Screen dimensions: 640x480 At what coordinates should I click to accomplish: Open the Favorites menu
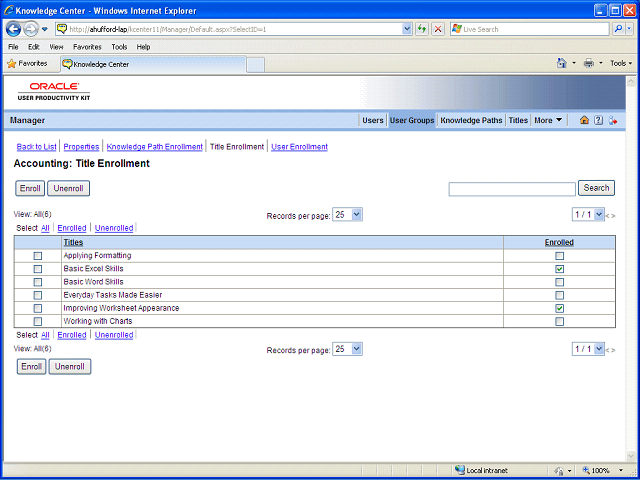[x=87, y=47]
